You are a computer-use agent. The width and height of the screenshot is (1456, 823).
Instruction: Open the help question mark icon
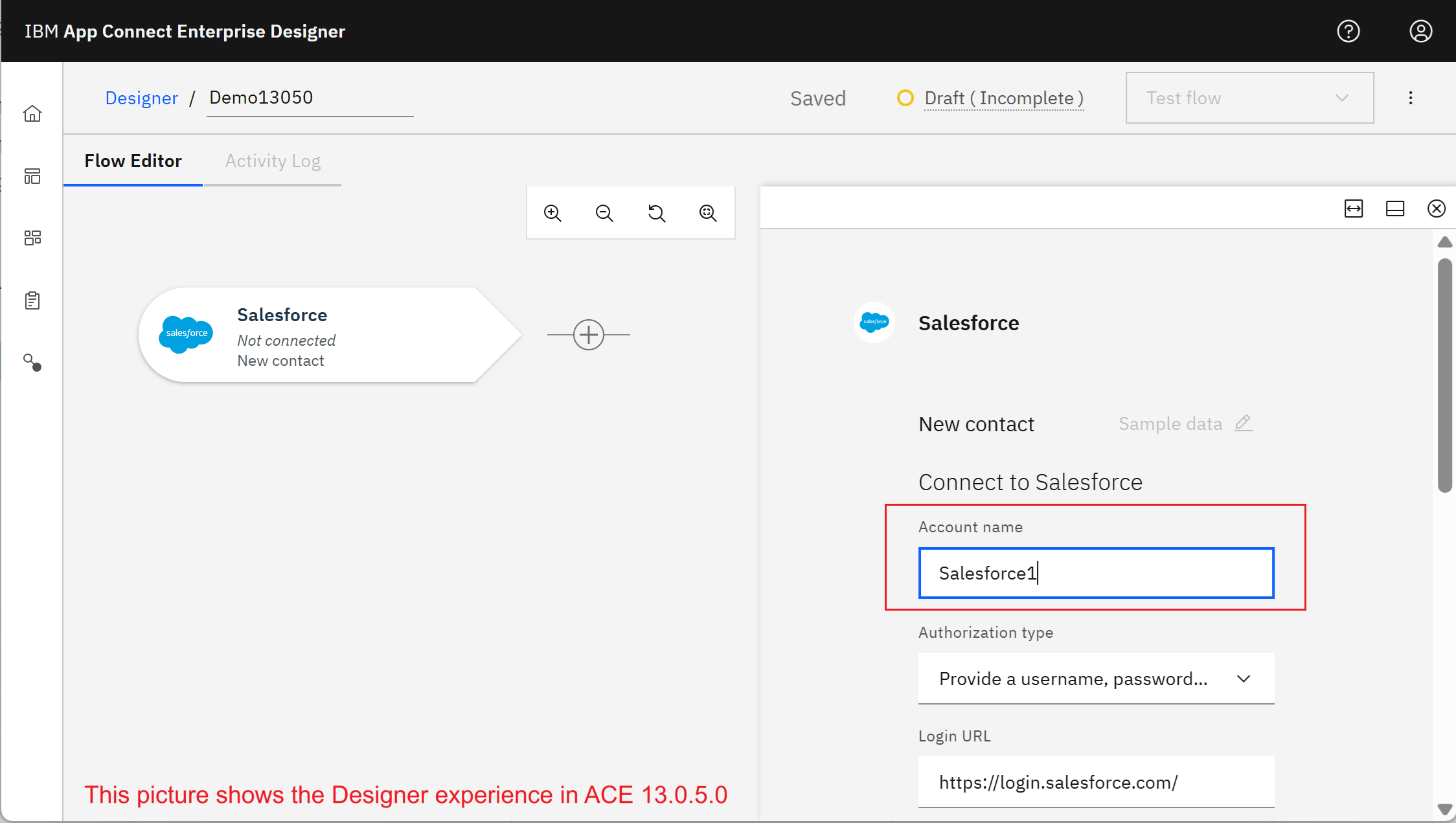coord(1348,31)
